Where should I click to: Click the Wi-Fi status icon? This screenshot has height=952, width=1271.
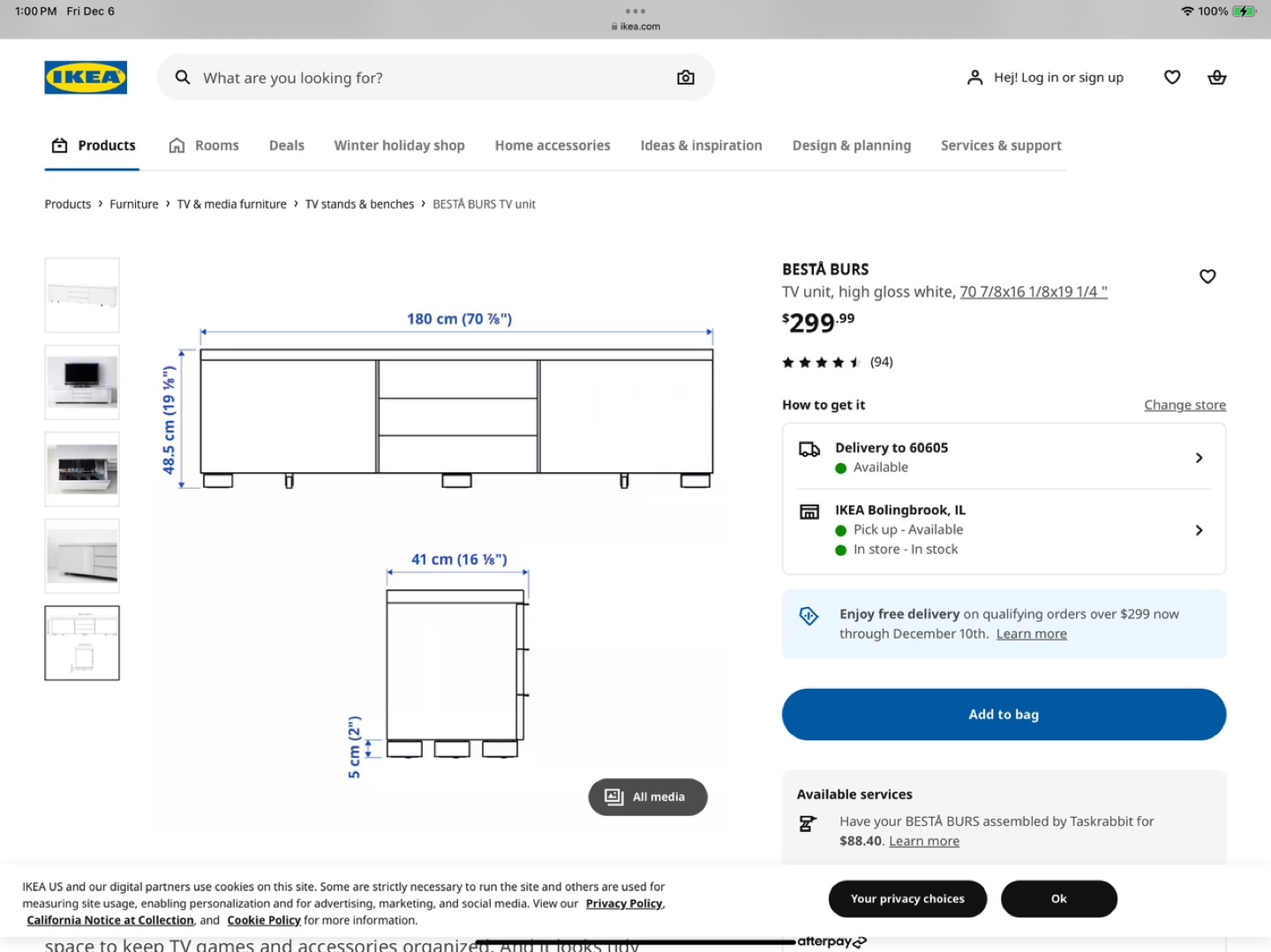pyautogui.click(x=1188, y=11)
